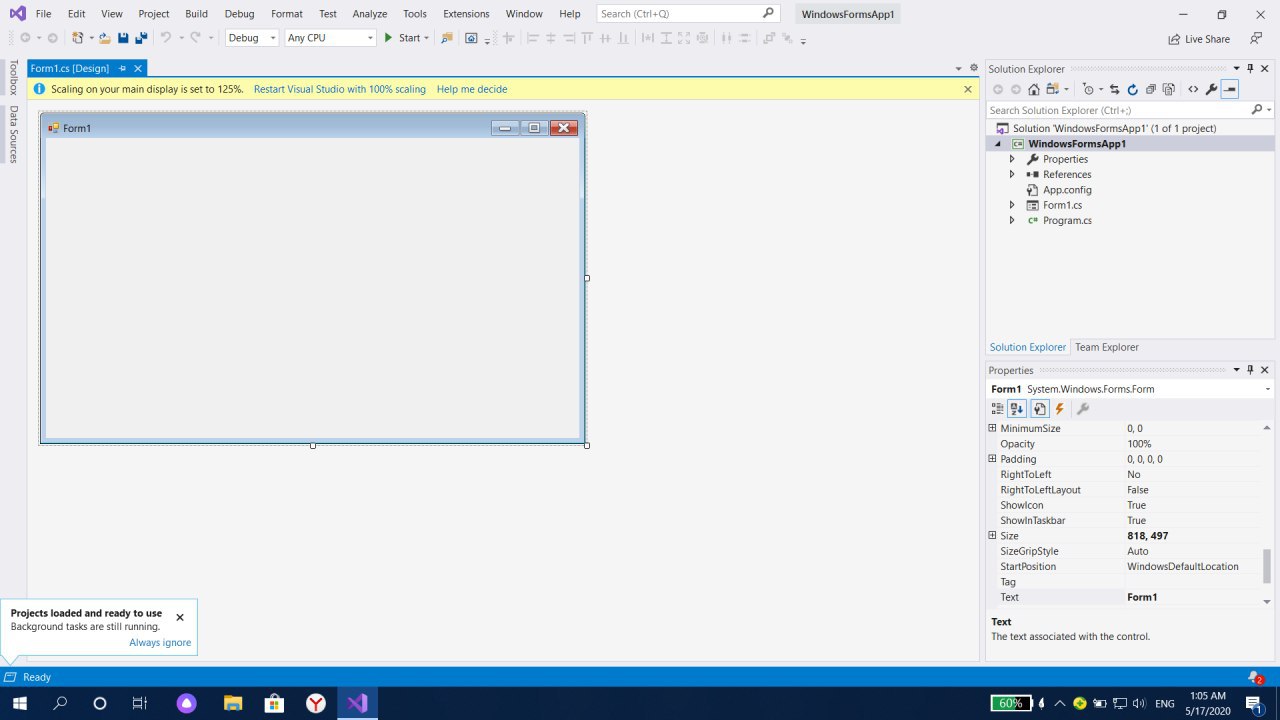Image resolution: width=1280 pixels, height=720 pixels.
Task: Click Pending Changes Filter clock icon
Action: (1088, 89)
